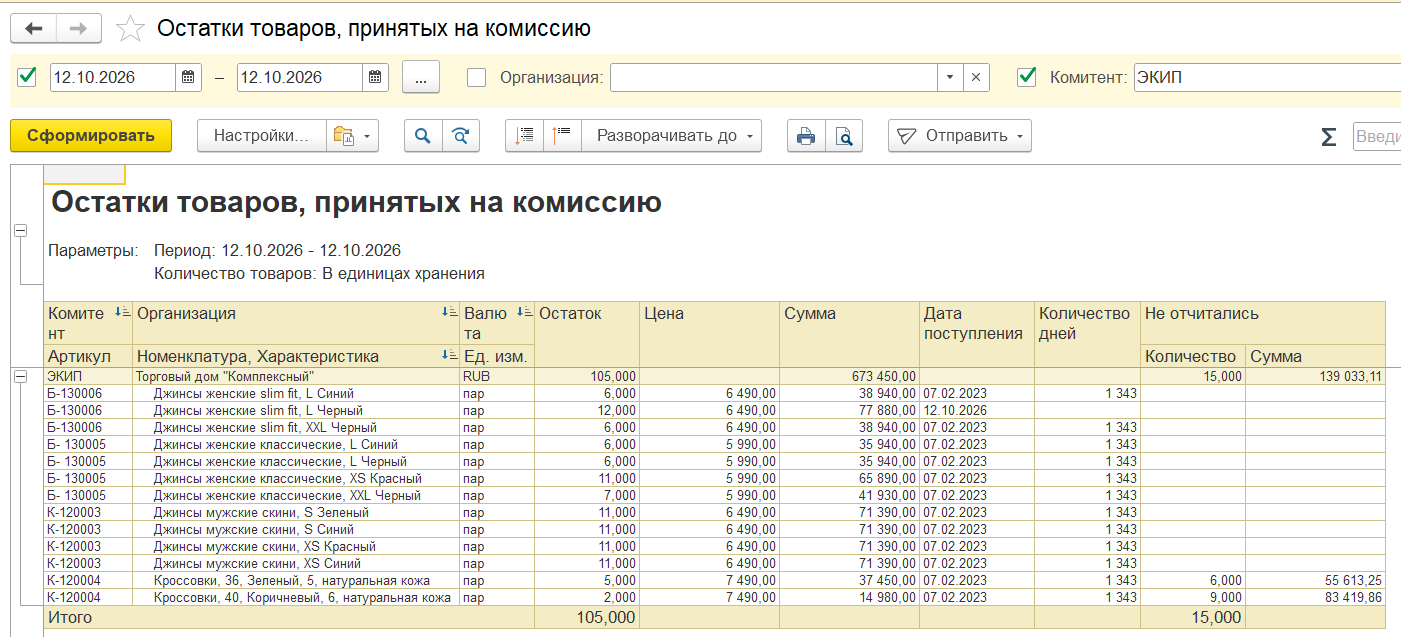This screenshot has width=1401, height=637.
Task: Select row Джинсы мужские скини, XS Красный
Action: coord(296,546)
